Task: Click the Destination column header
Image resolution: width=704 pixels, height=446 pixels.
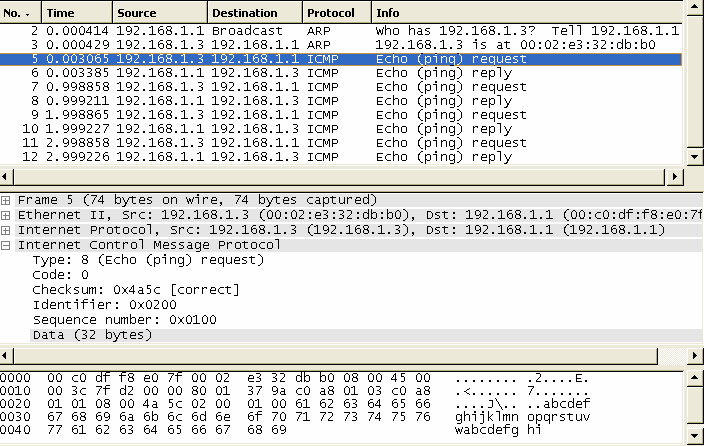Action: pyautogui.click(x=255, y=13)
